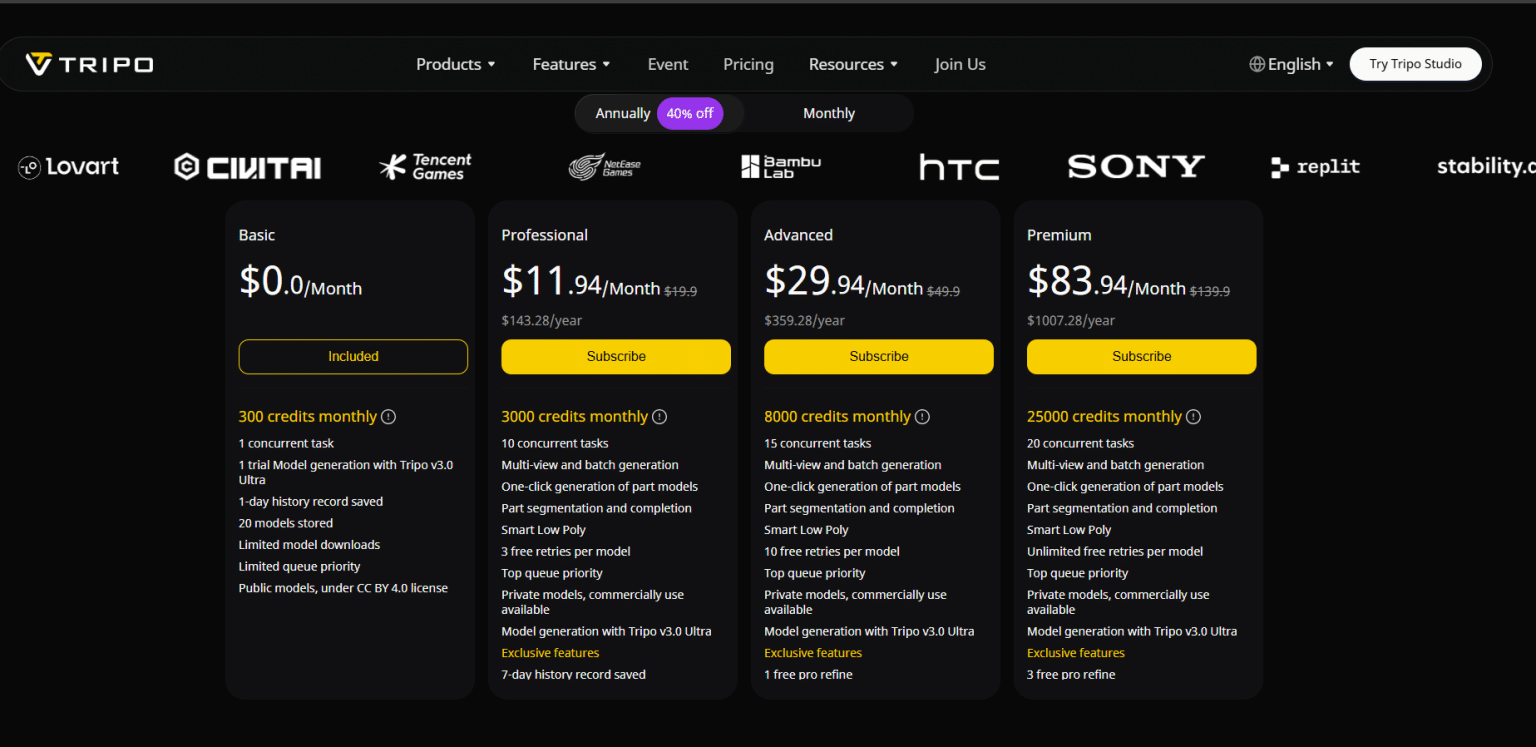Click Exclusive features in Premium plan

point(1076,653)
